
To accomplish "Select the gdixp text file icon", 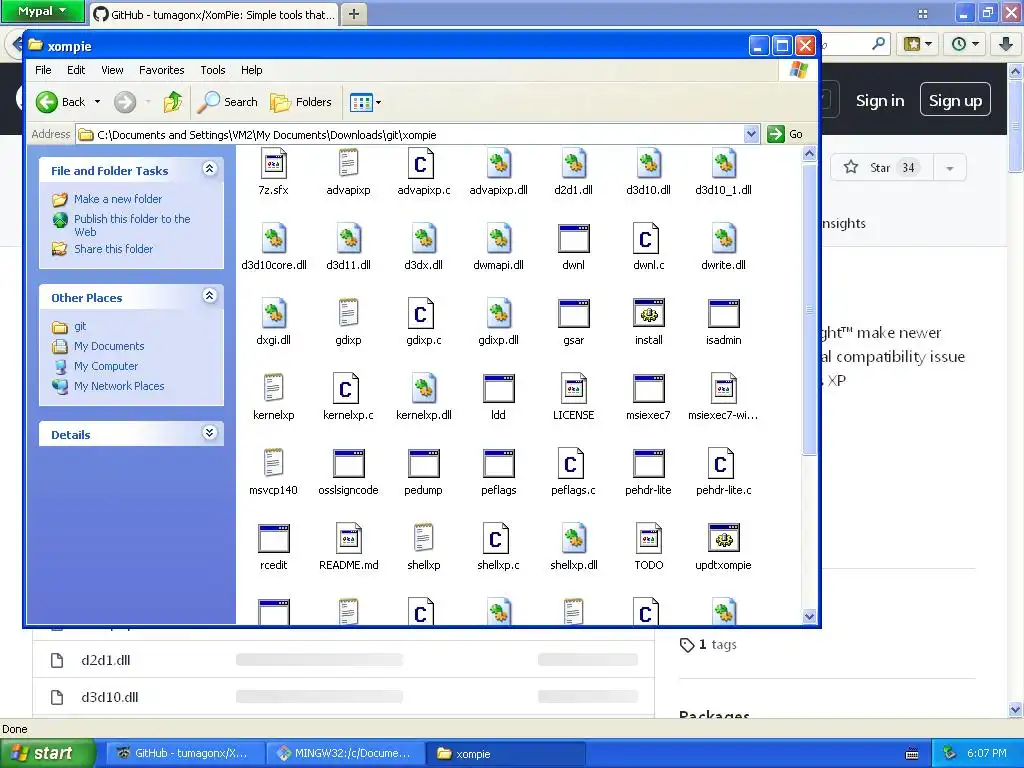I will click(348, 313).
